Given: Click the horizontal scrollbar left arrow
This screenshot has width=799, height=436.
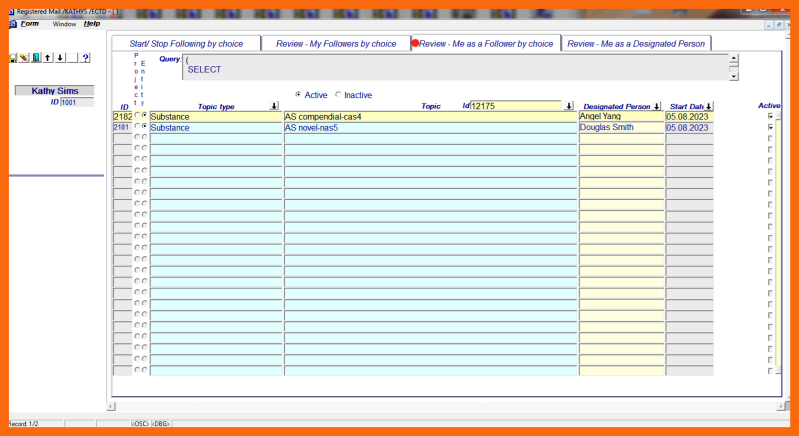Looking at the screenshot, I should coord(111,406).
